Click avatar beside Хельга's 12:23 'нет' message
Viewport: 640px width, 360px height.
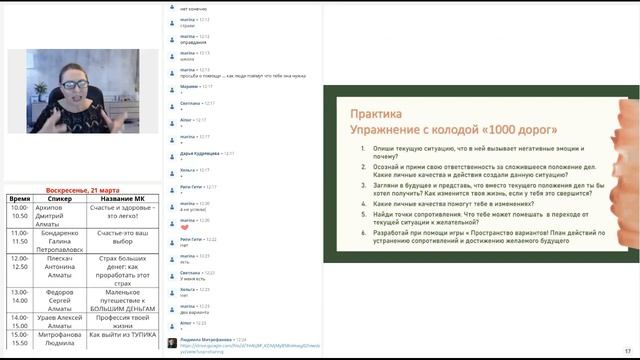(172, 292)
